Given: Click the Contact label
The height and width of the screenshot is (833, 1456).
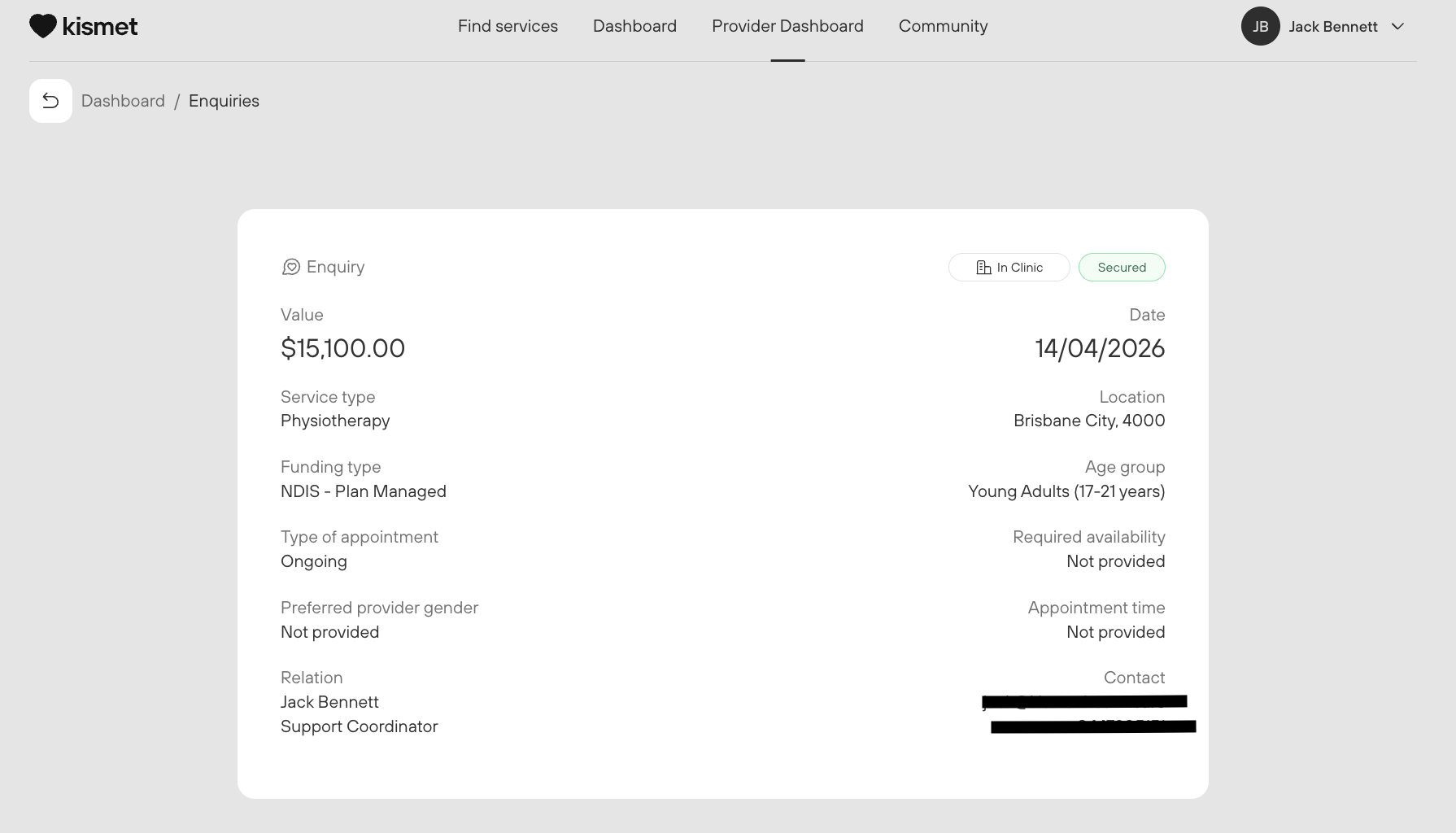Looking at the screenshot, I should 1134,678.
